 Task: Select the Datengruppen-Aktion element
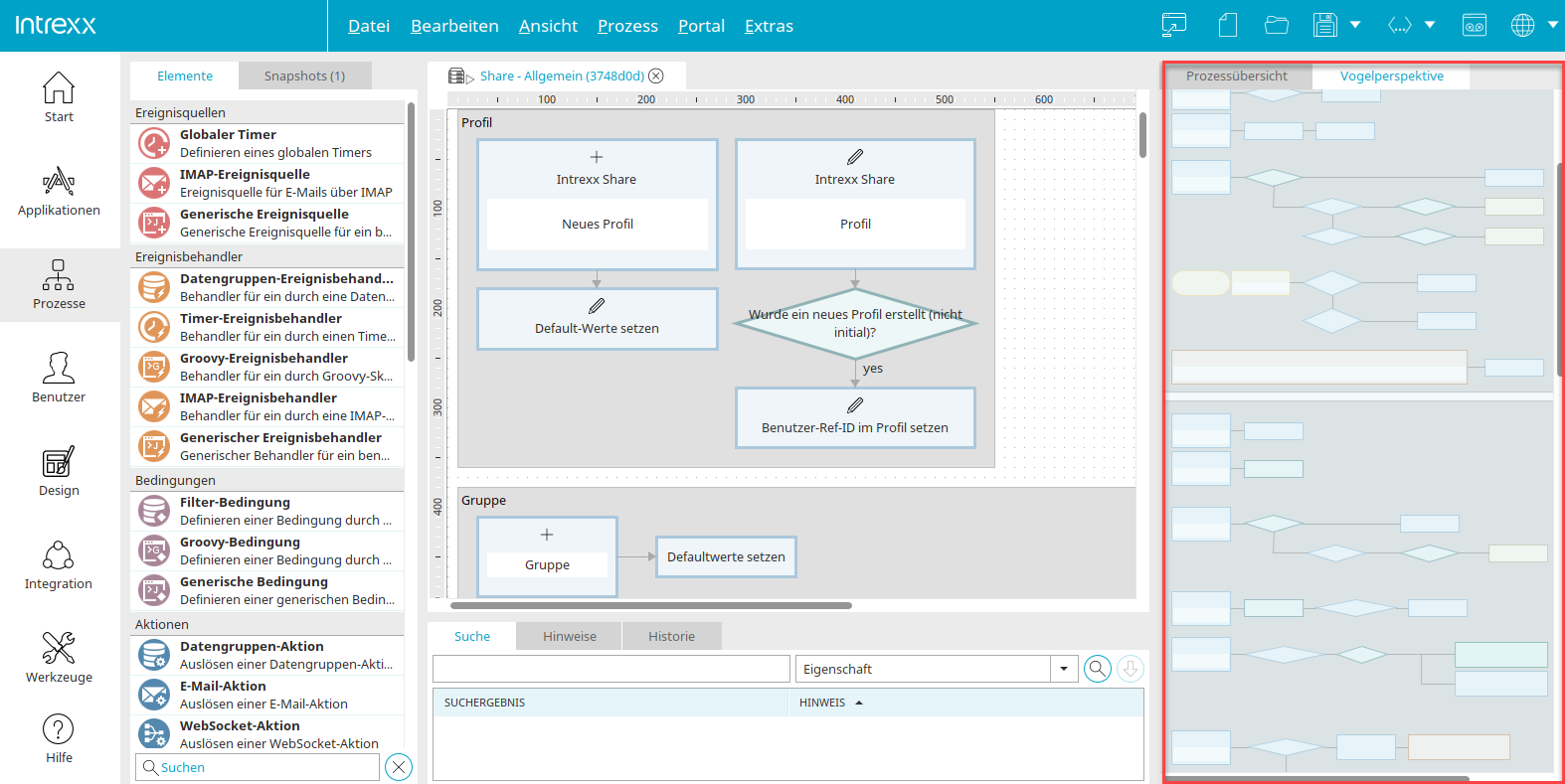click(267, 655)
